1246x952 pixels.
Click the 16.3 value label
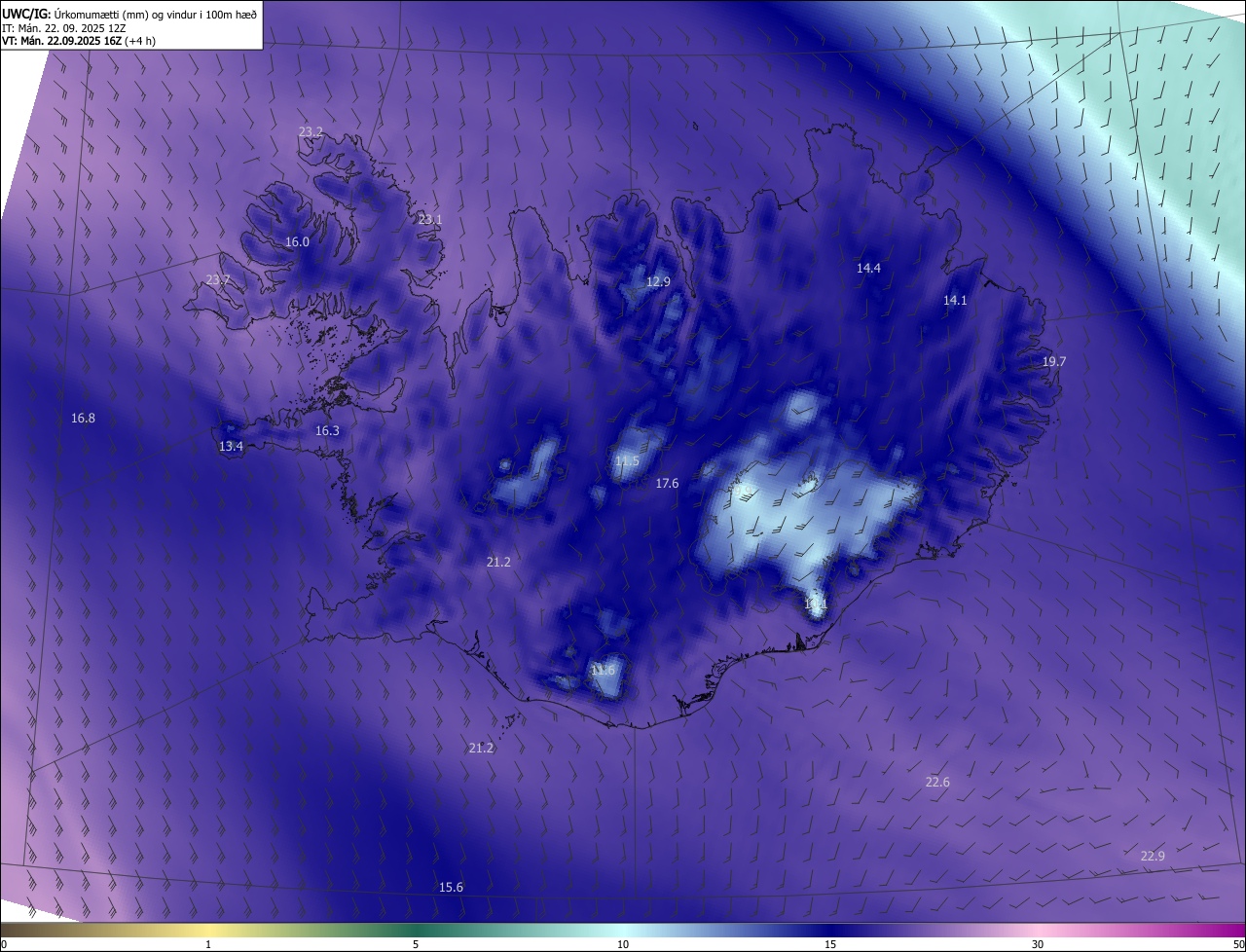click(327, 431)
